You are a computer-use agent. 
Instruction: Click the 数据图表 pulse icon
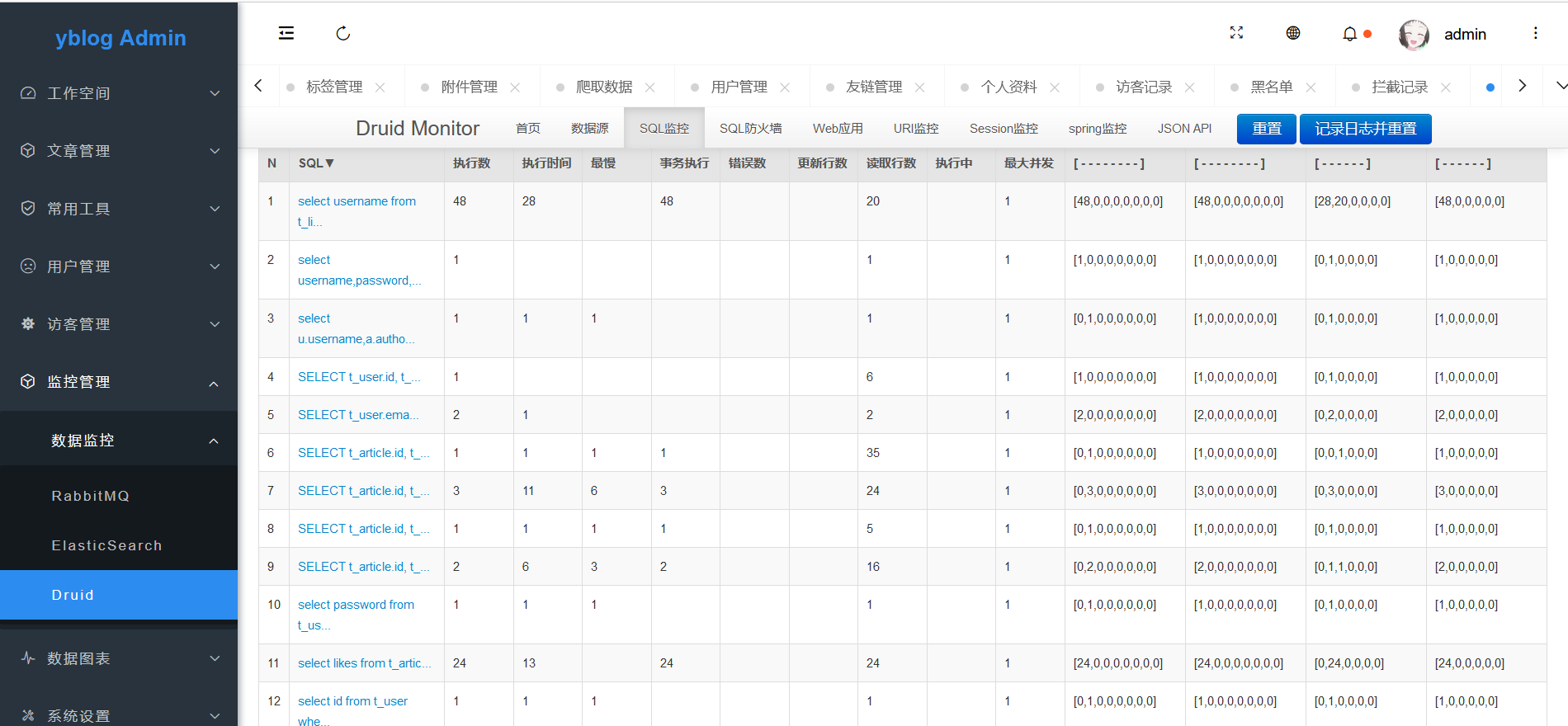point(28,658)
